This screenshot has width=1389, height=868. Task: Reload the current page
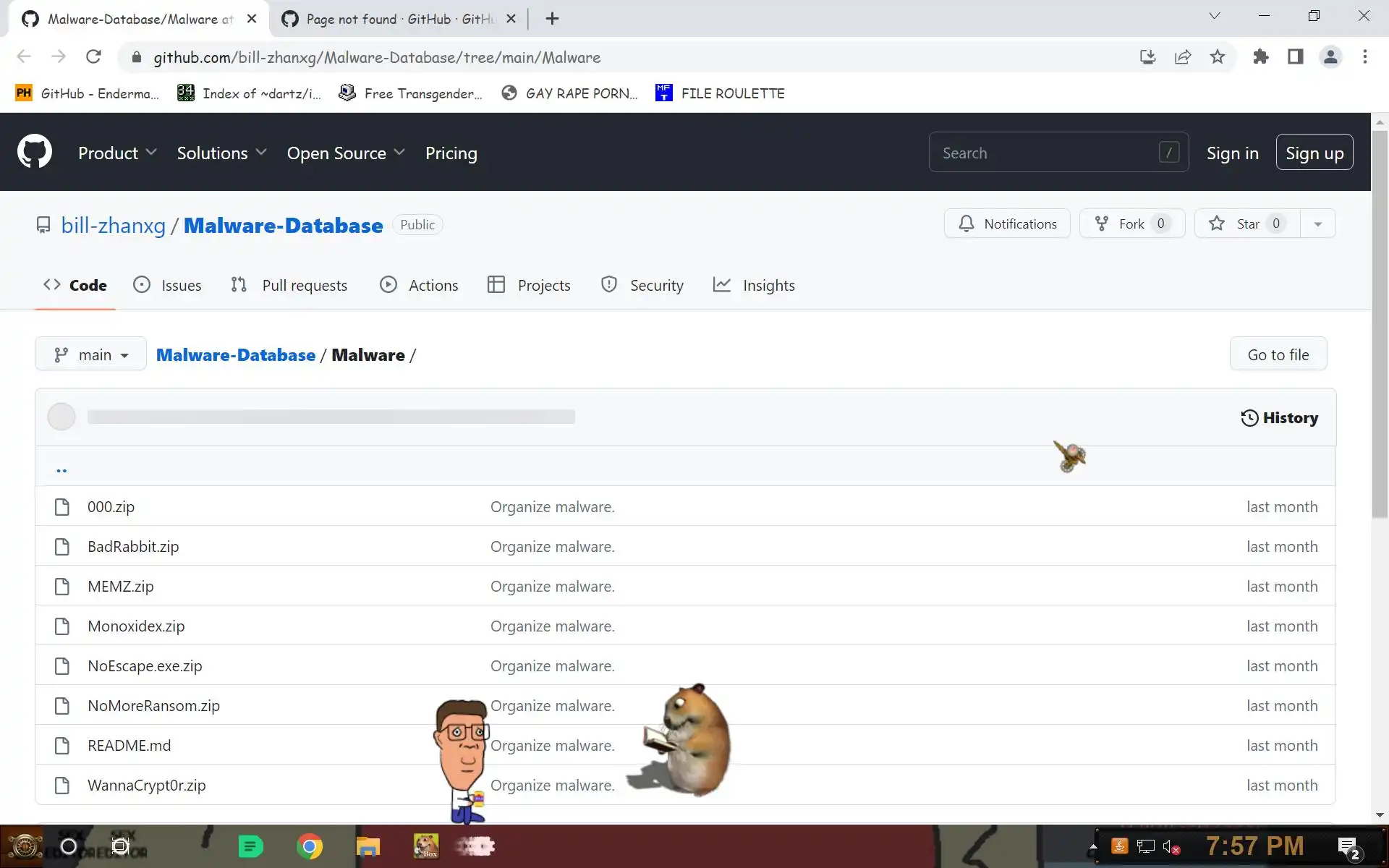pos(93,57)
